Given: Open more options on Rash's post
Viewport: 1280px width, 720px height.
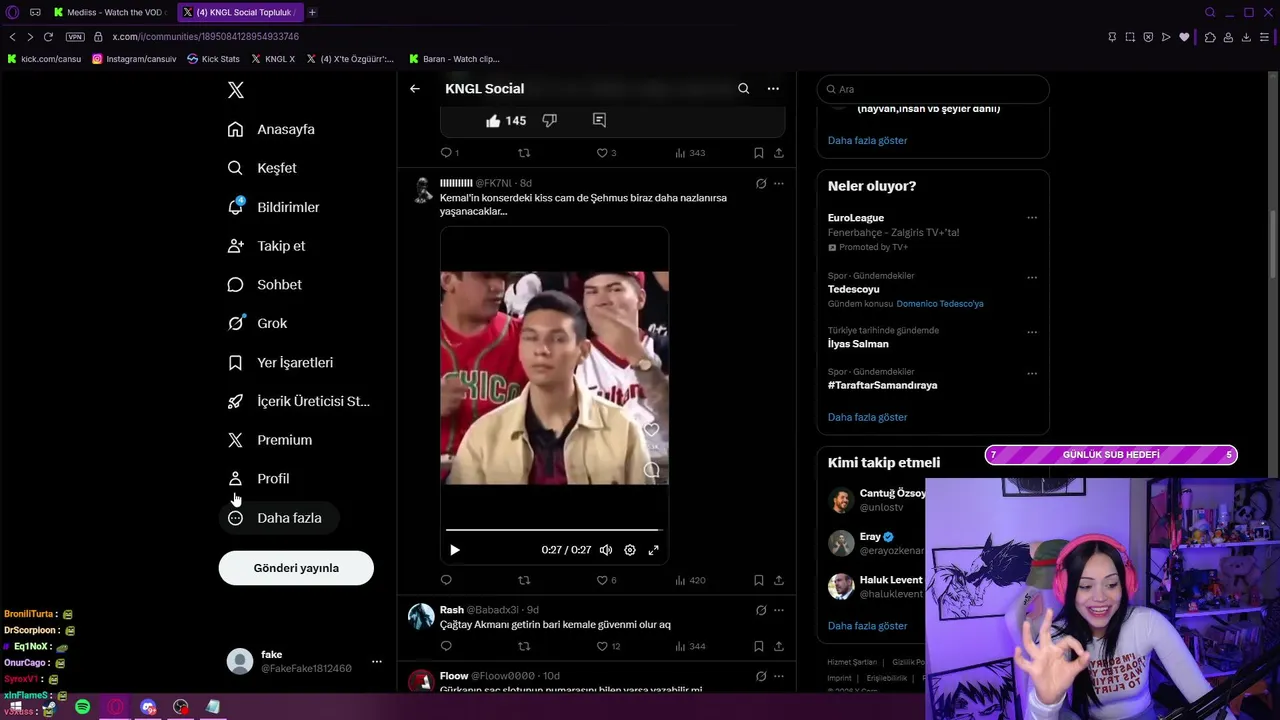Looking at the screenshot, I should tap(779, 610).
